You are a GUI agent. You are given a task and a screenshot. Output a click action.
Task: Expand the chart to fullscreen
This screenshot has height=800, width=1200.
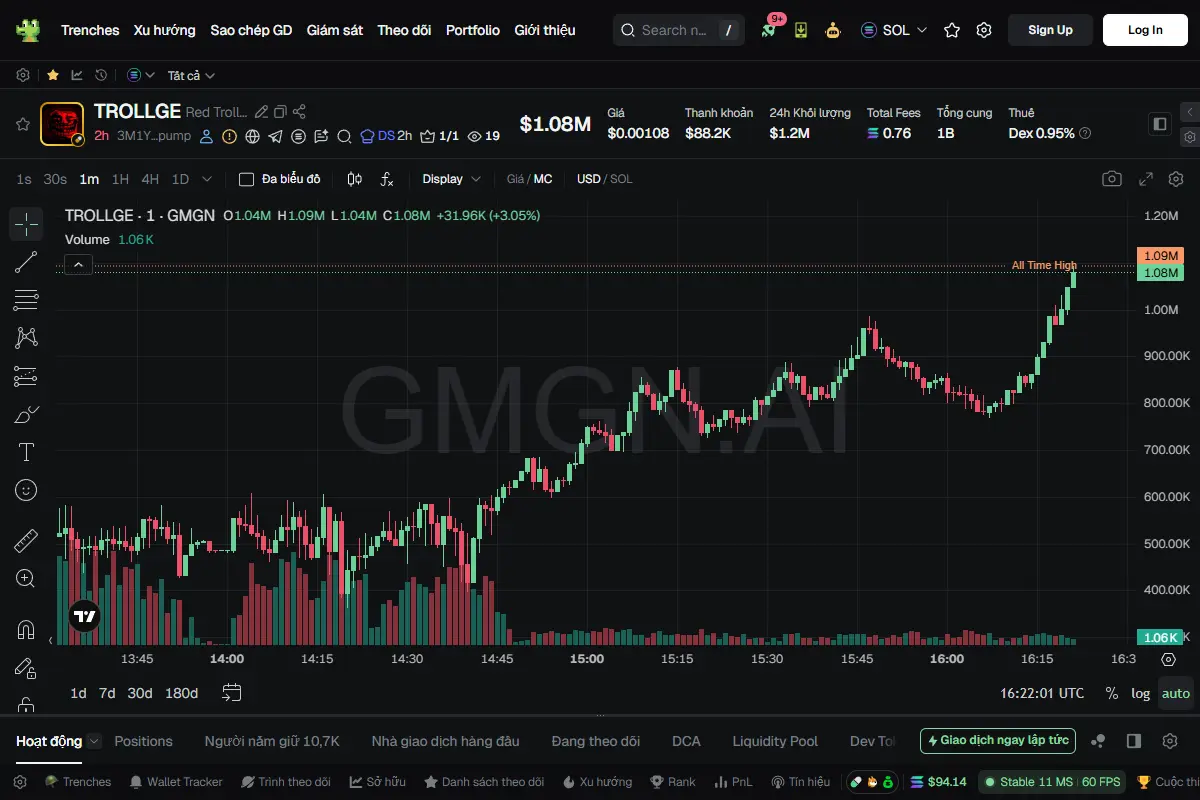pos(1146,179)
